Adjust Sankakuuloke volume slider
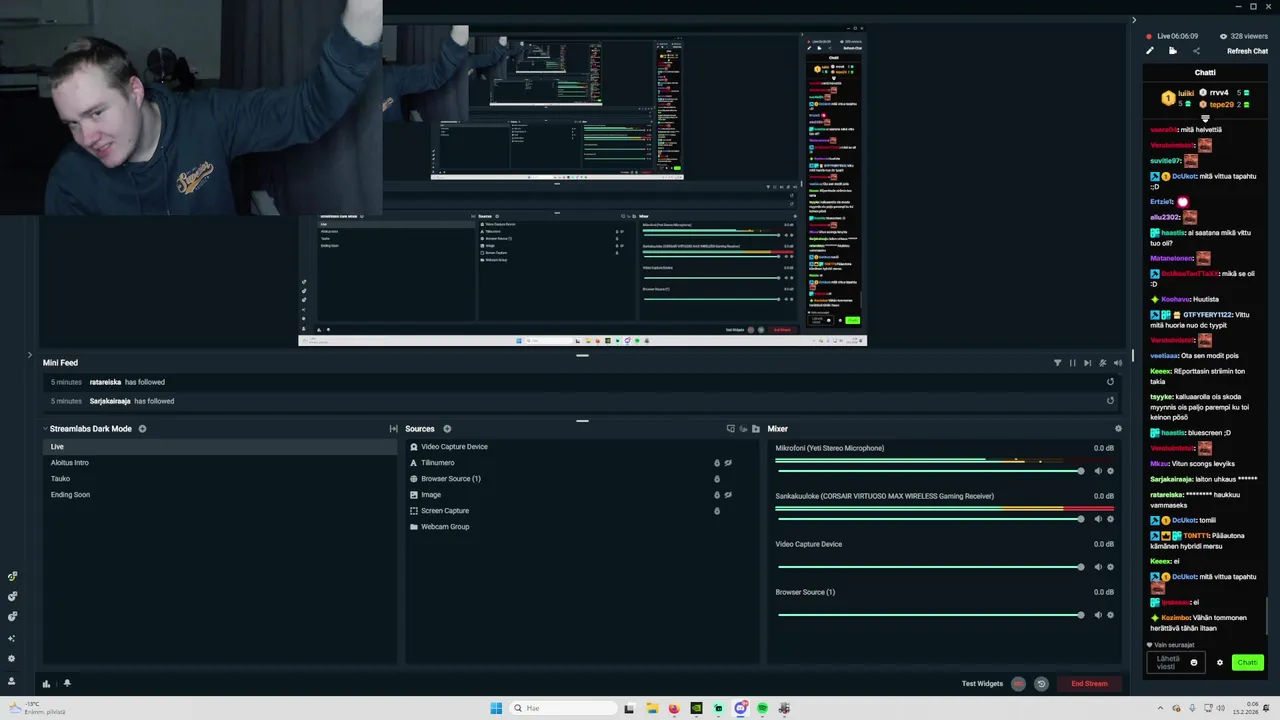This screenshot has height=720, width=1280. [930, 519]
